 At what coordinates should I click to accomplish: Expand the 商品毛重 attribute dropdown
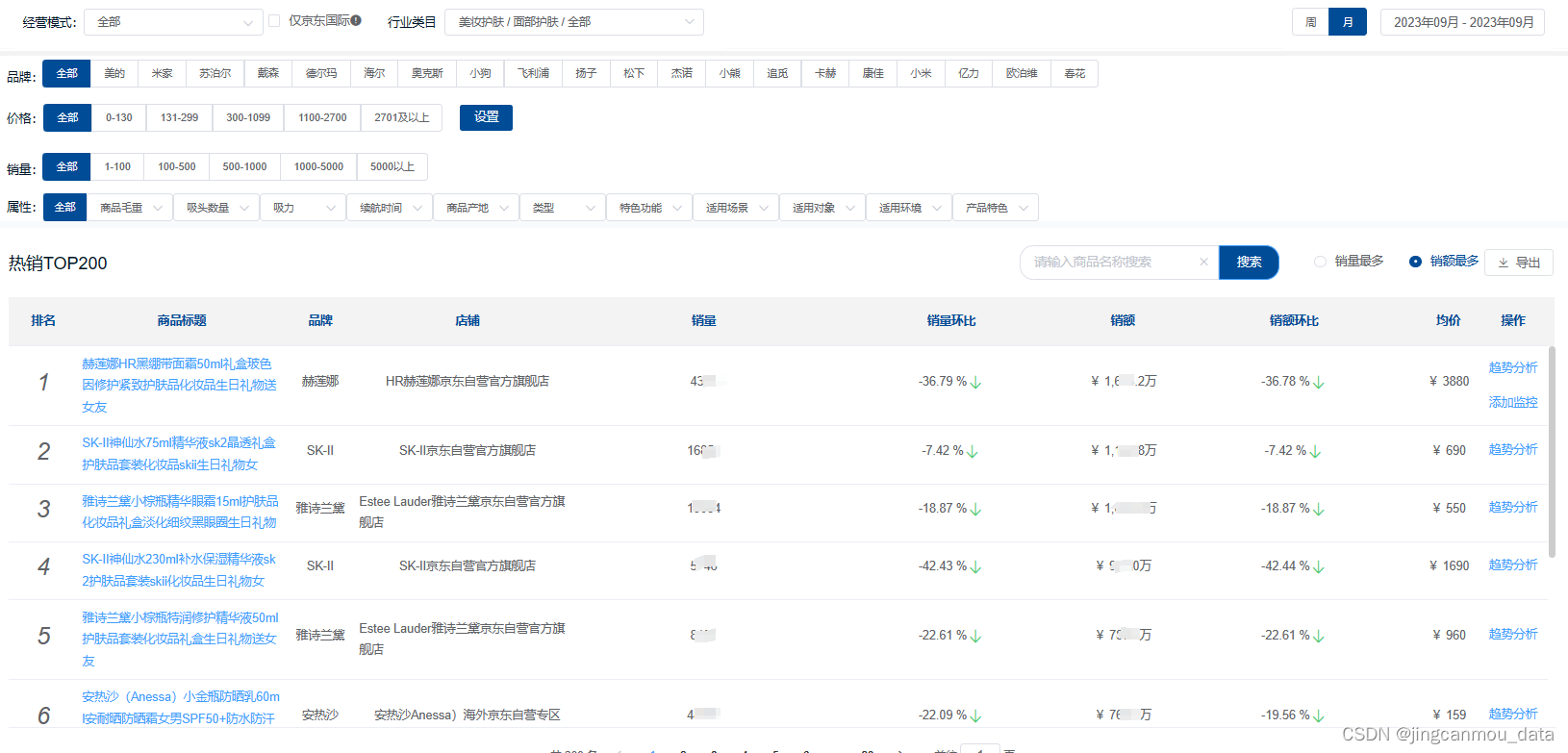tap(130, 208)
